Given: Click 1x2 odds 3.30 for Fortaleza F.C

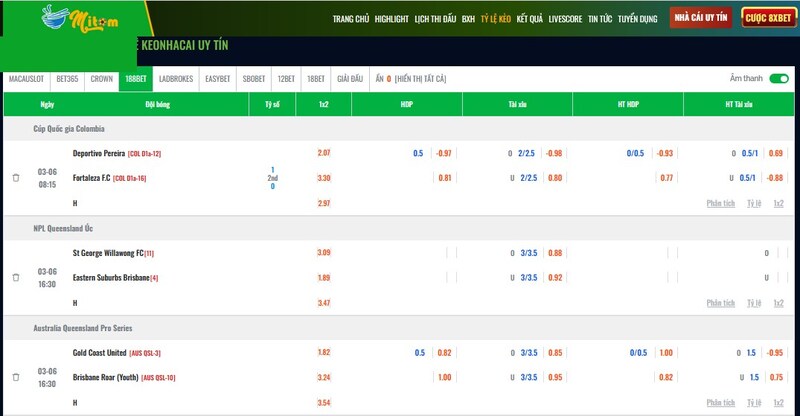Looking at the screenshot, I should [x=323, y=178].
